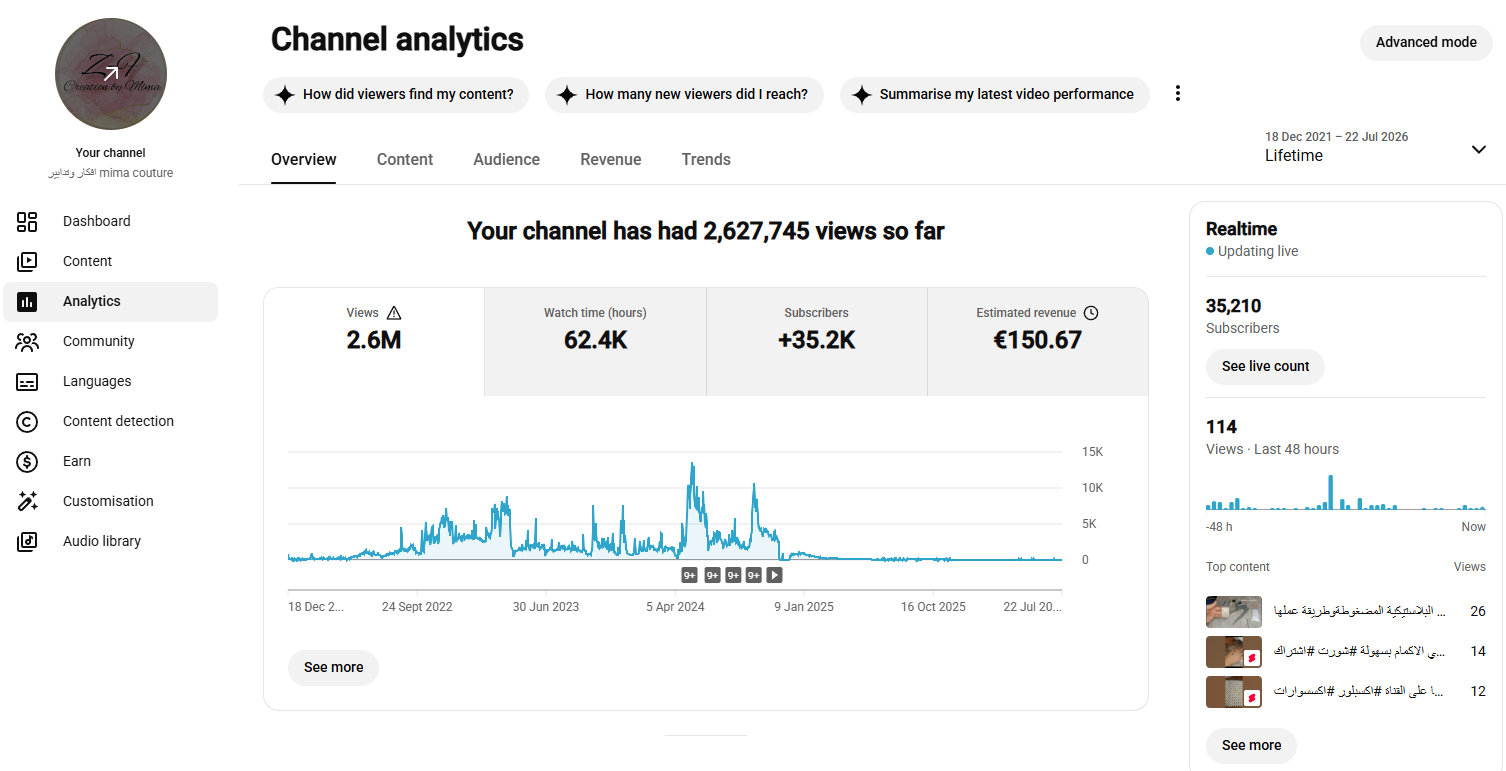1506x771 pixels.
Task: Expand the Lifetime date range dropdown
Action: [x=1478, y=149]
